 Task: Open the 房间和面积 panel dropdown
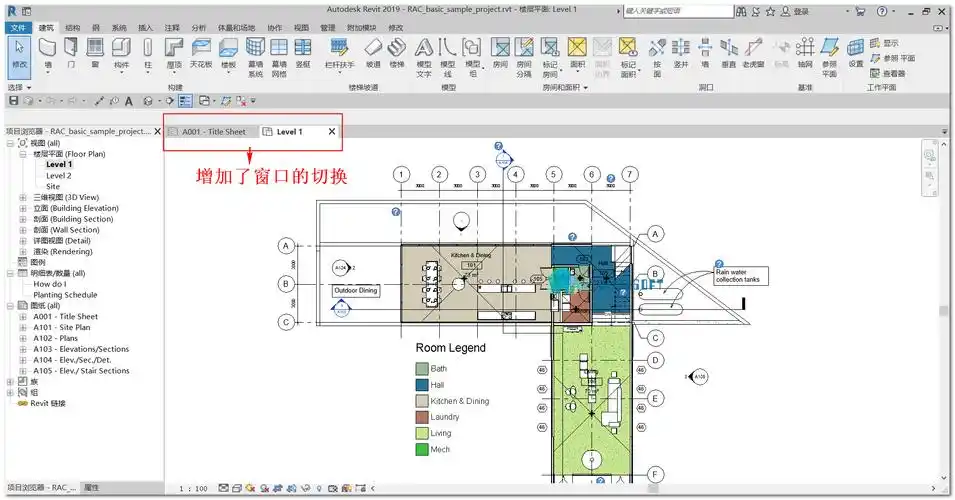click(x=565, y=88)
